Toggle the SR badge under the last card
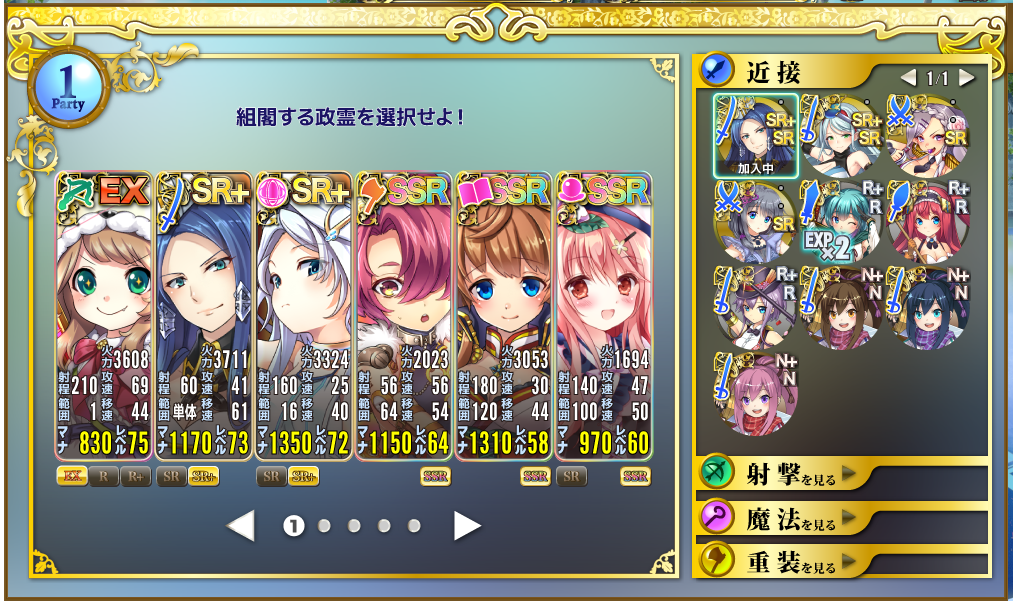1013x606 pixels. (571, 477)
